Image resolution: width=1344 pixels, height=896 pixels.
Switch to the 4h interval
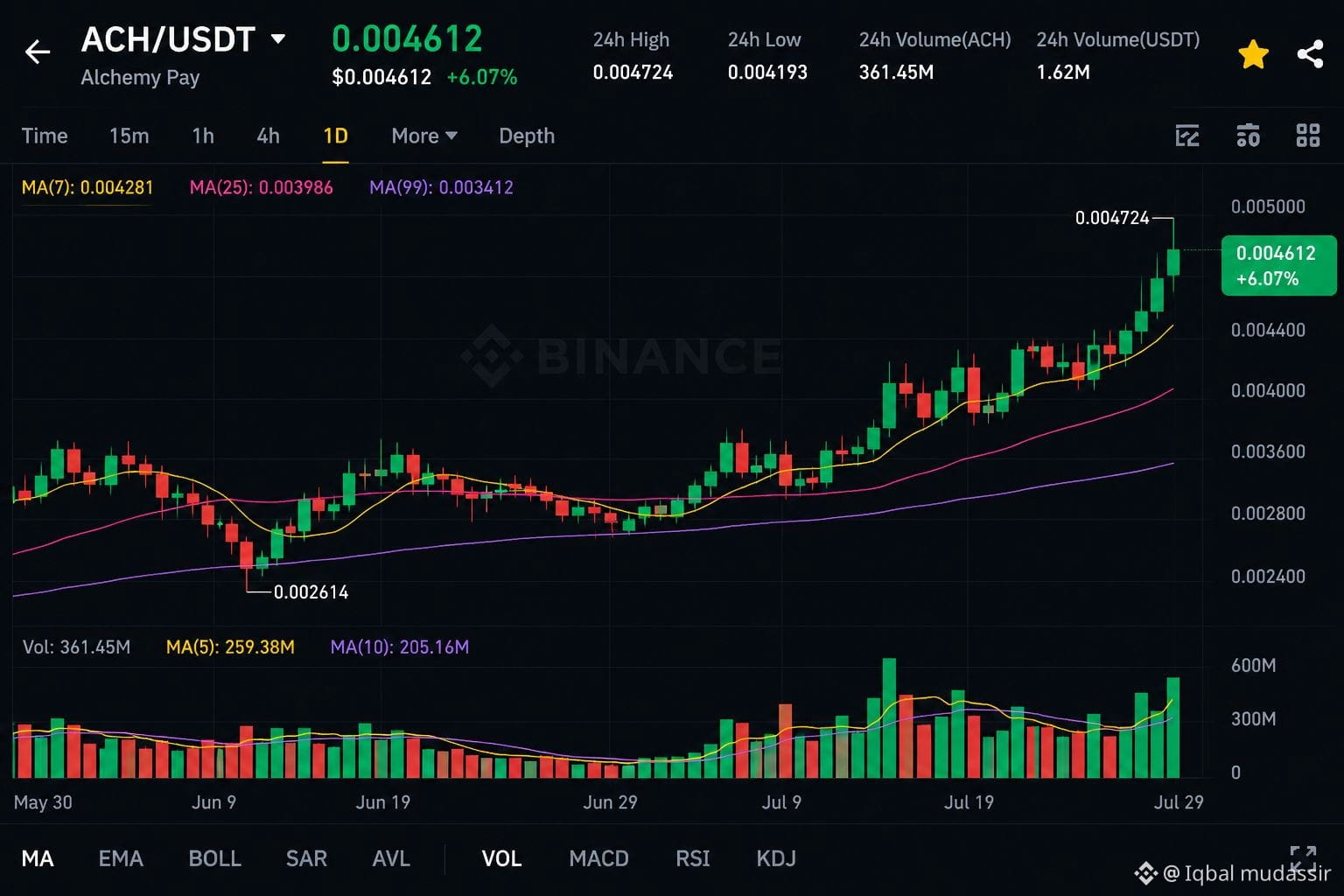(268, 136)
